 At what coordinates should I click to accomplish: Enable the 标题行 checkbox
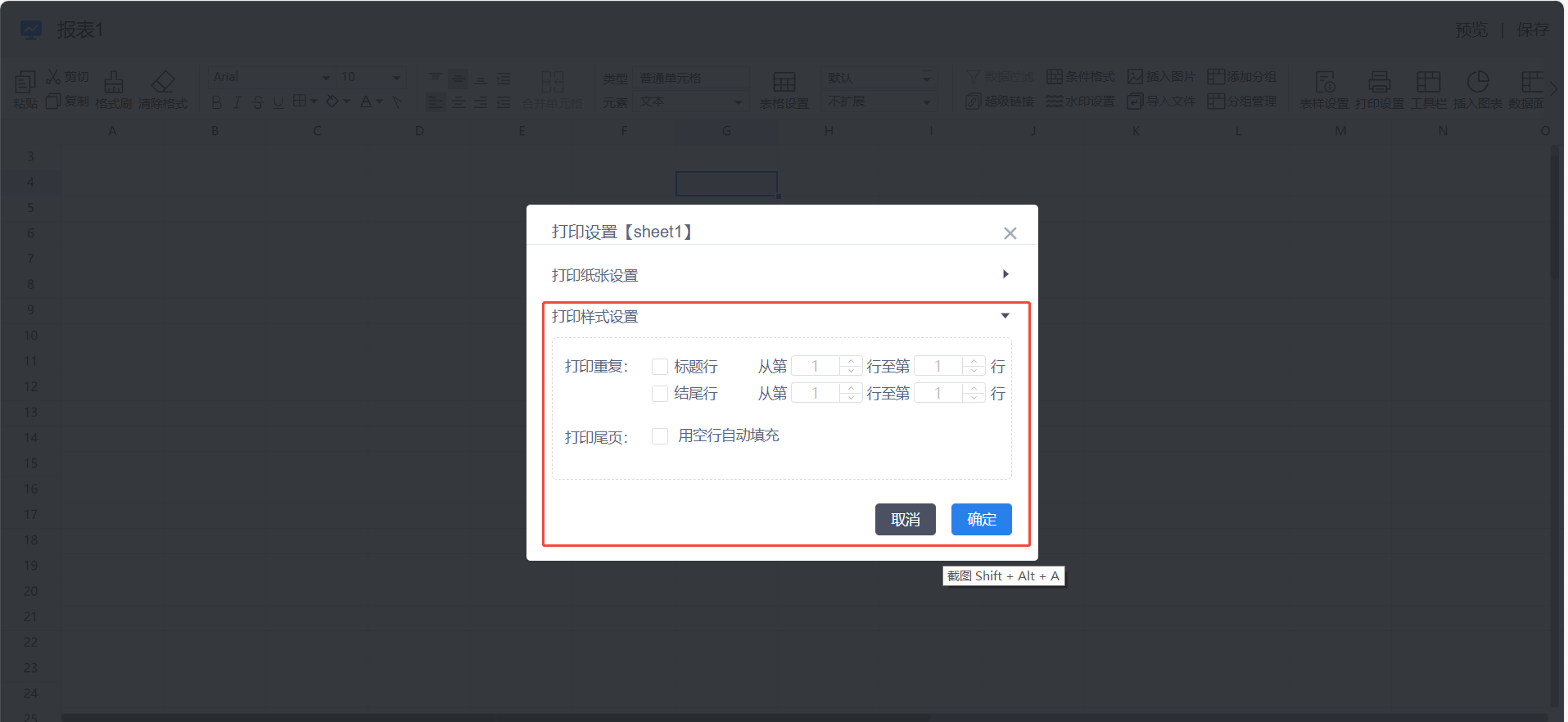coord(660,367)
